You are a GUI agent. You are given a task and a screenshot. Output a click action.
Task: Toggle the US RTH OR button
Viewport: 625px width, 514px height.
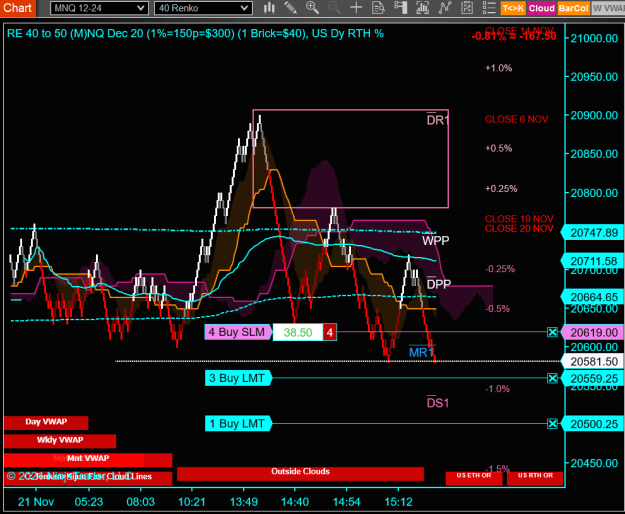pyautogui.click(x=535, y=478)
